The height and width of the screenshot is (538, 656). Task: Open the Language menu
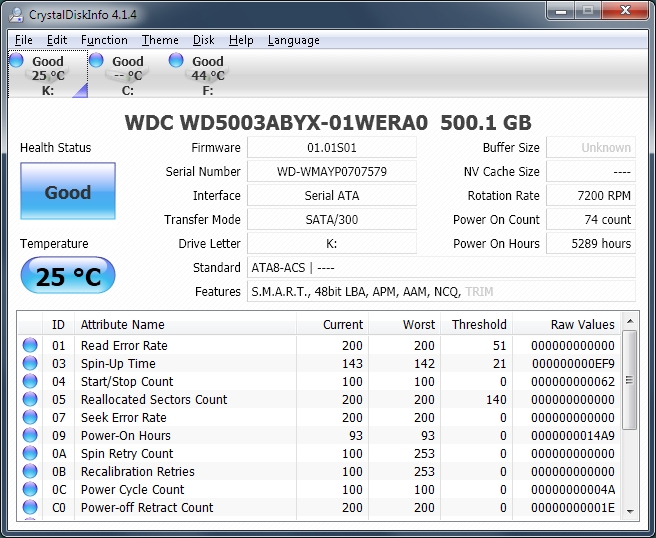[294, 40]
